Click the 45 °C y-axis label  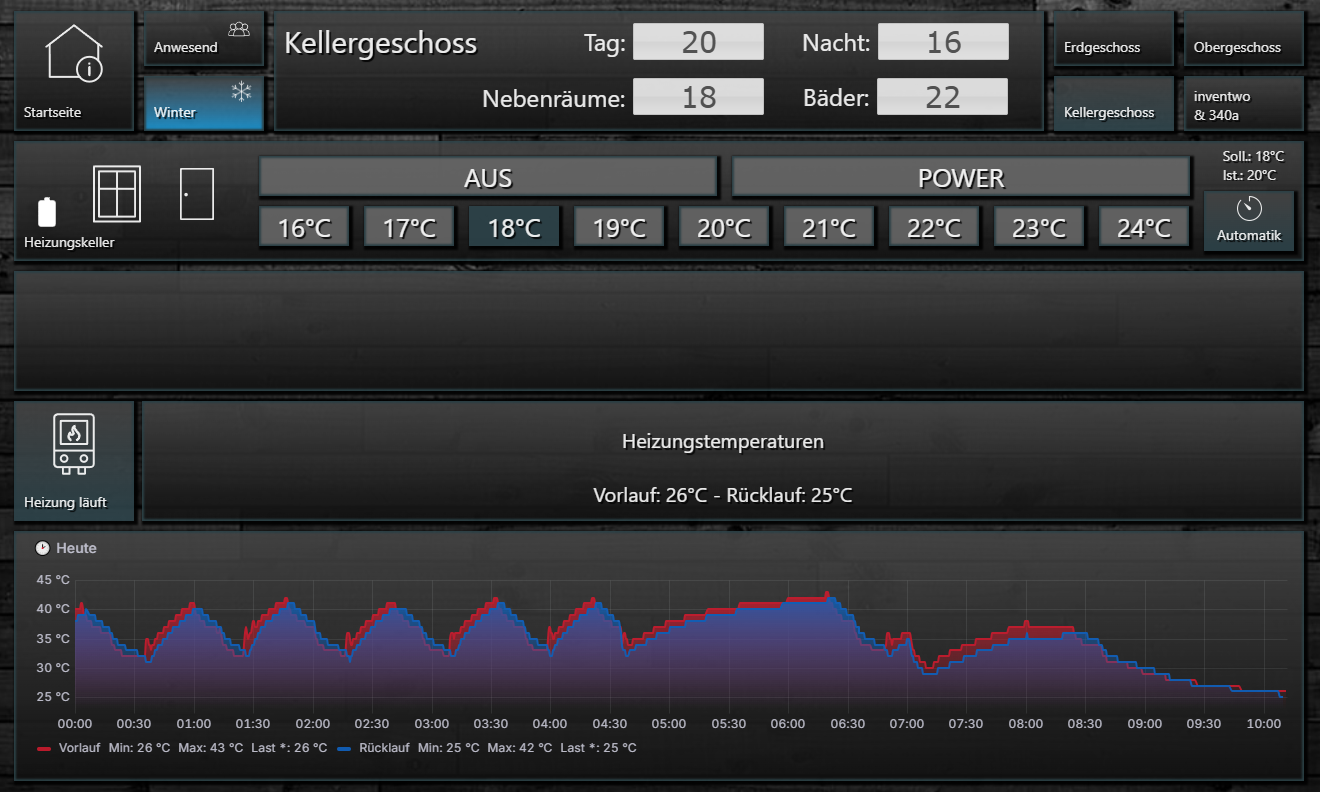pos(54,580)
